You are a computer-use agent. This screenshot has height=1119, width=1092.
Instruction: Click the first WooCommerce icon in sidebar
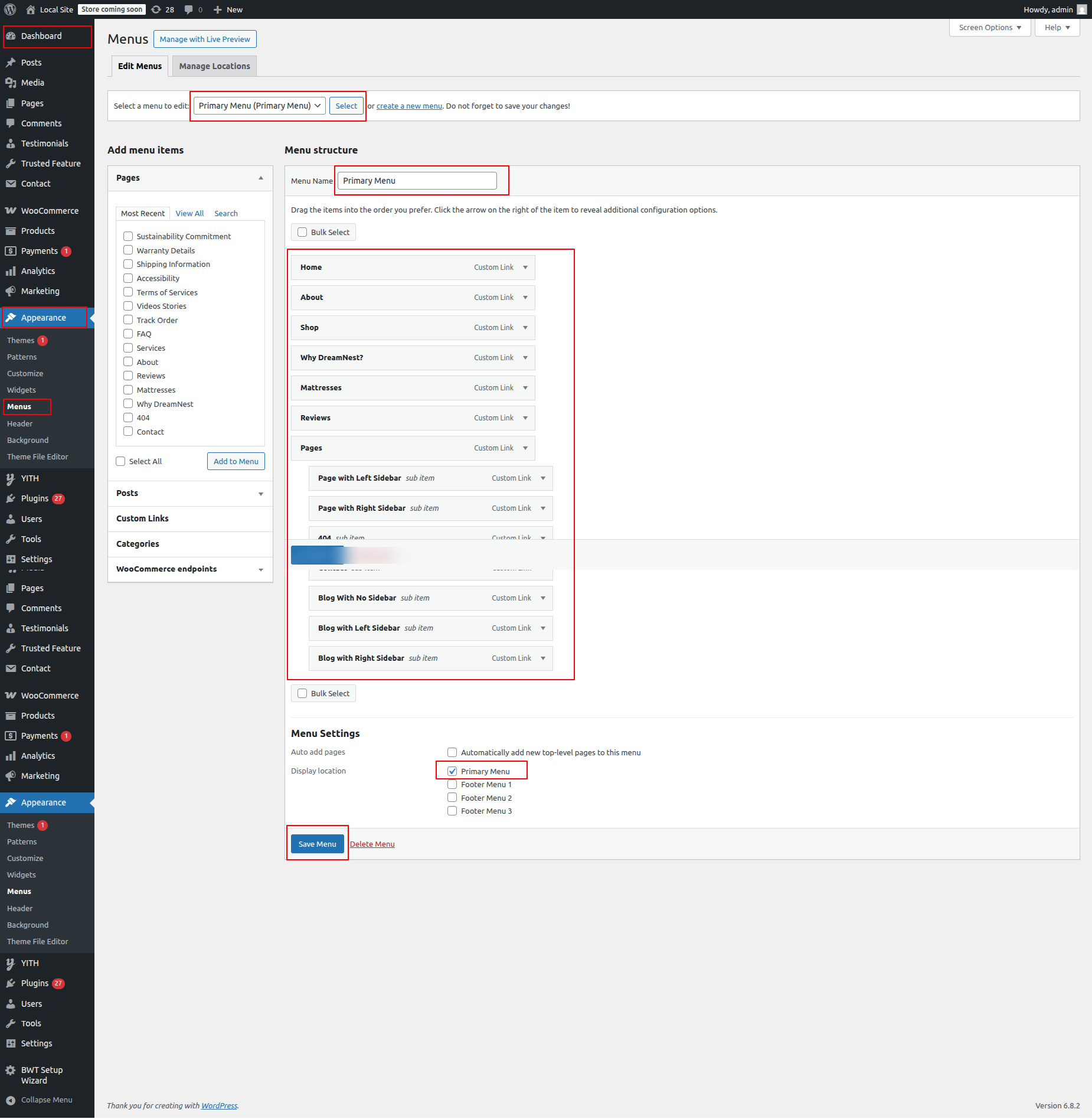pos(11,211)
